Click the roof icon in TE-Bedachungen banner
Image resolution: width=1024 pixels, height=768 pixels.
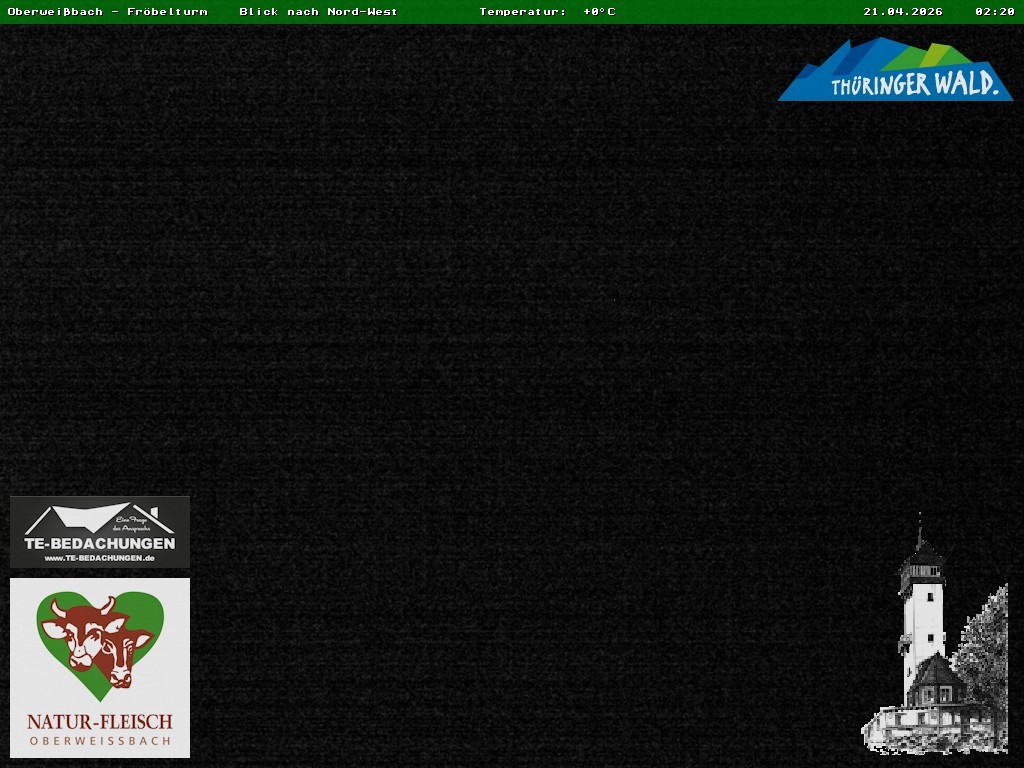(95, 519)
